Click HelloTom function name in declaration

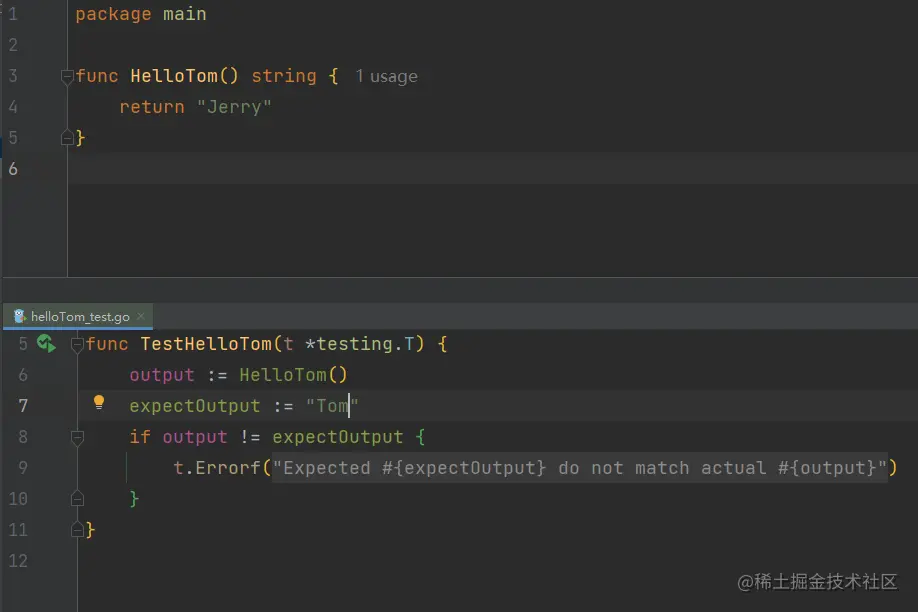(174, 76)
